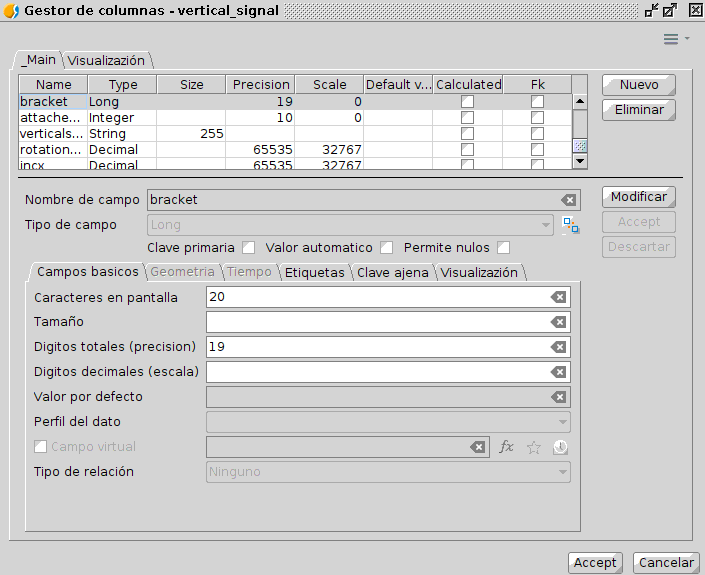Switch to the _Main tab
705x575 pixels.
40,60
